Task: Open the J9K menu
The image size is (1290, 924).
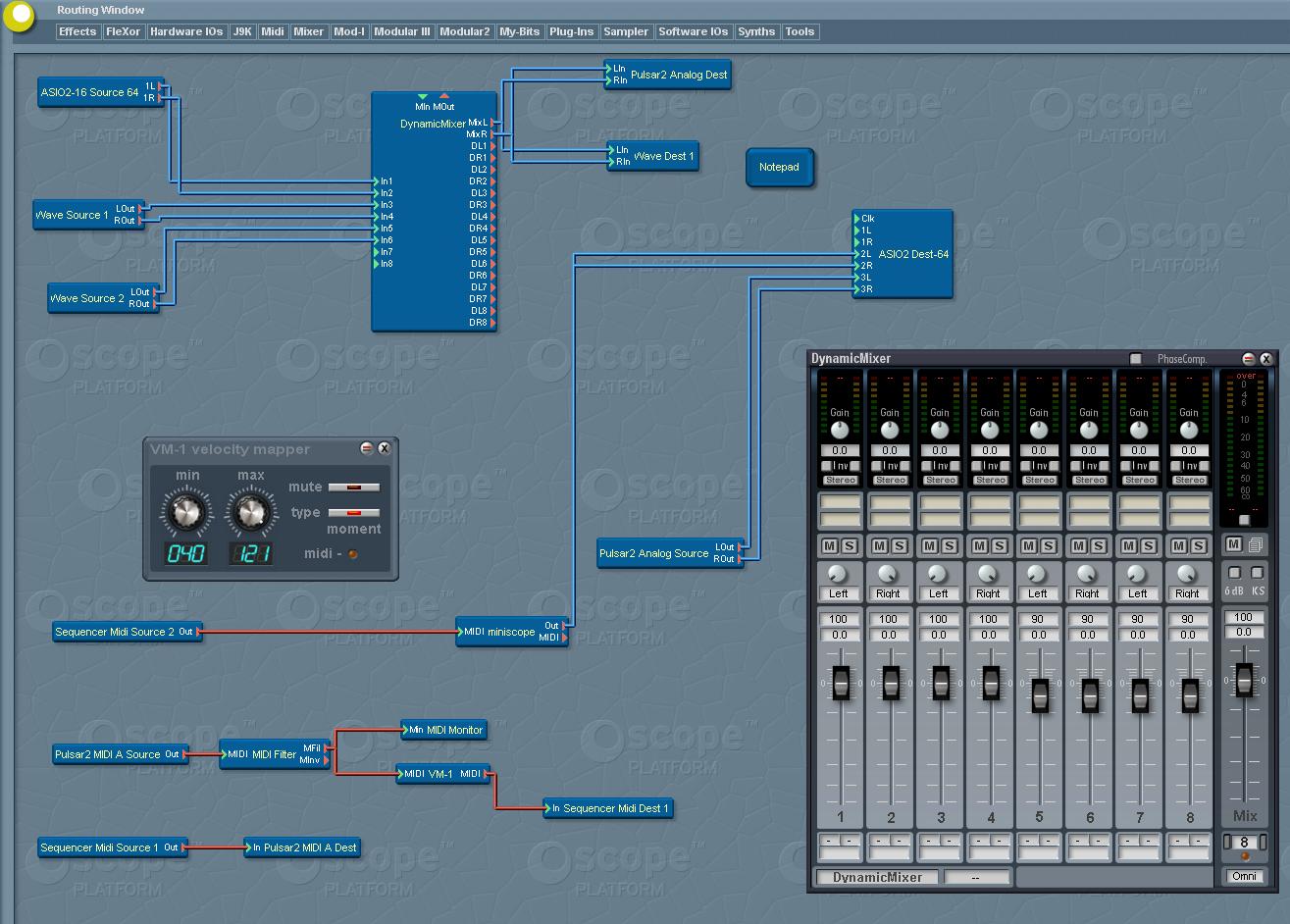Action: tap(242, 31)
